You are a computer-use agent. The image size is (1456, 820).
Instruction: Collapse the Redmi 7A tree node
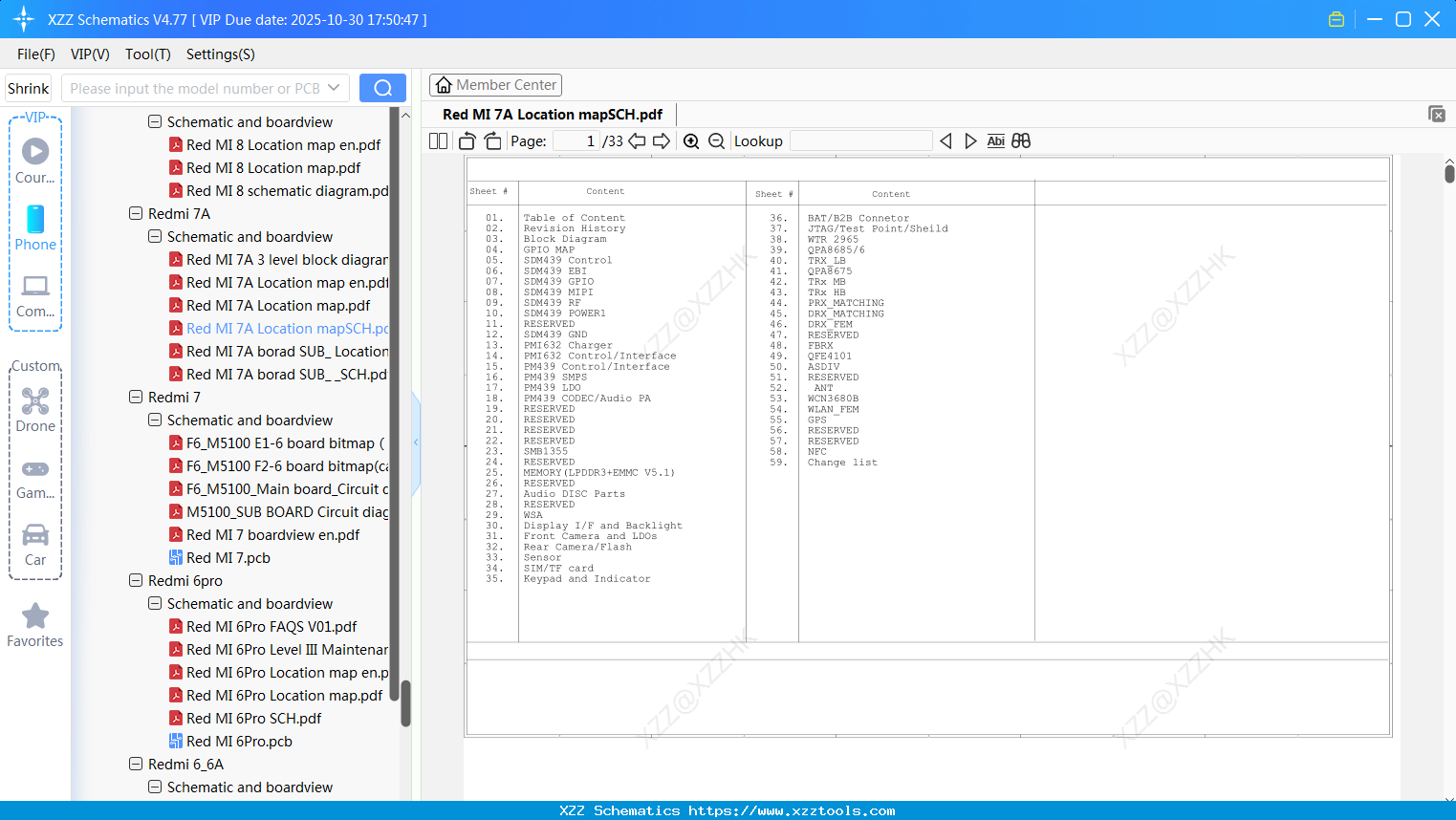(x=136, y=214)
